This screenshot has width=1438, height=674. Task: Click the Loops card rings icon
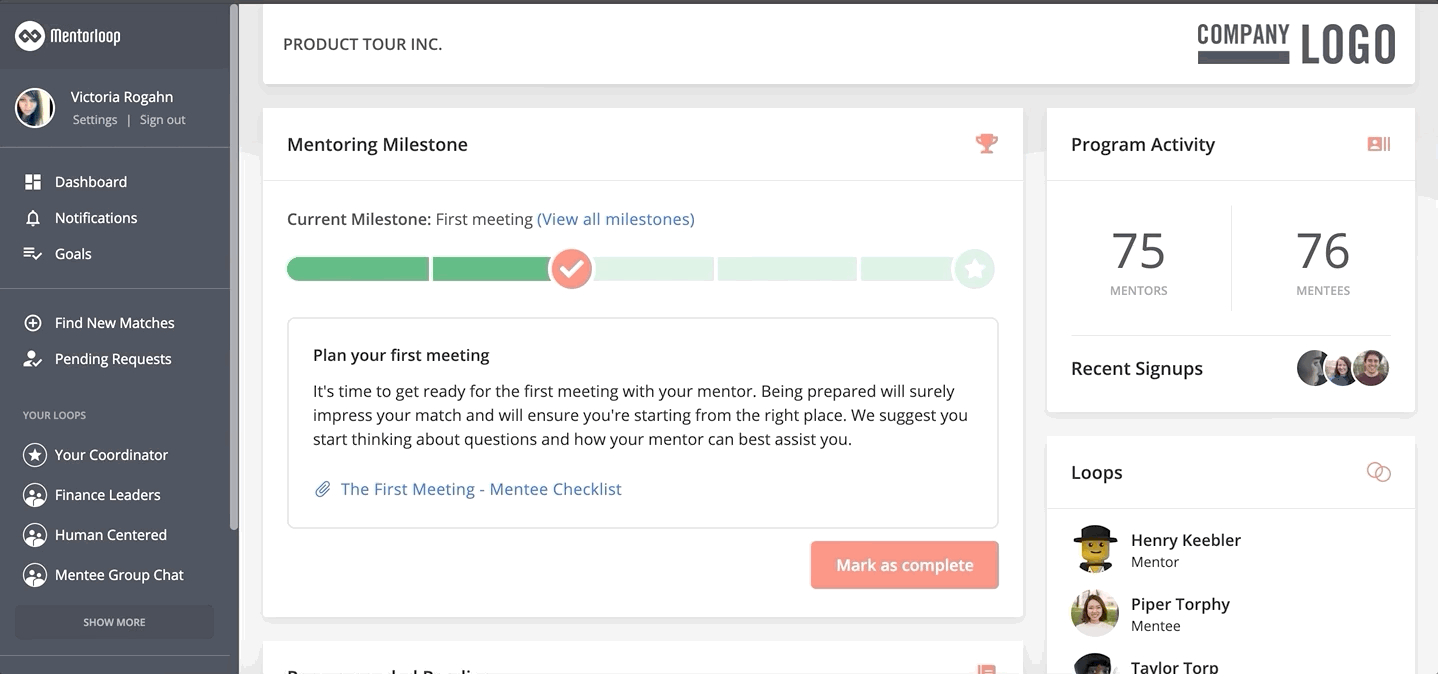point(1379,472)
